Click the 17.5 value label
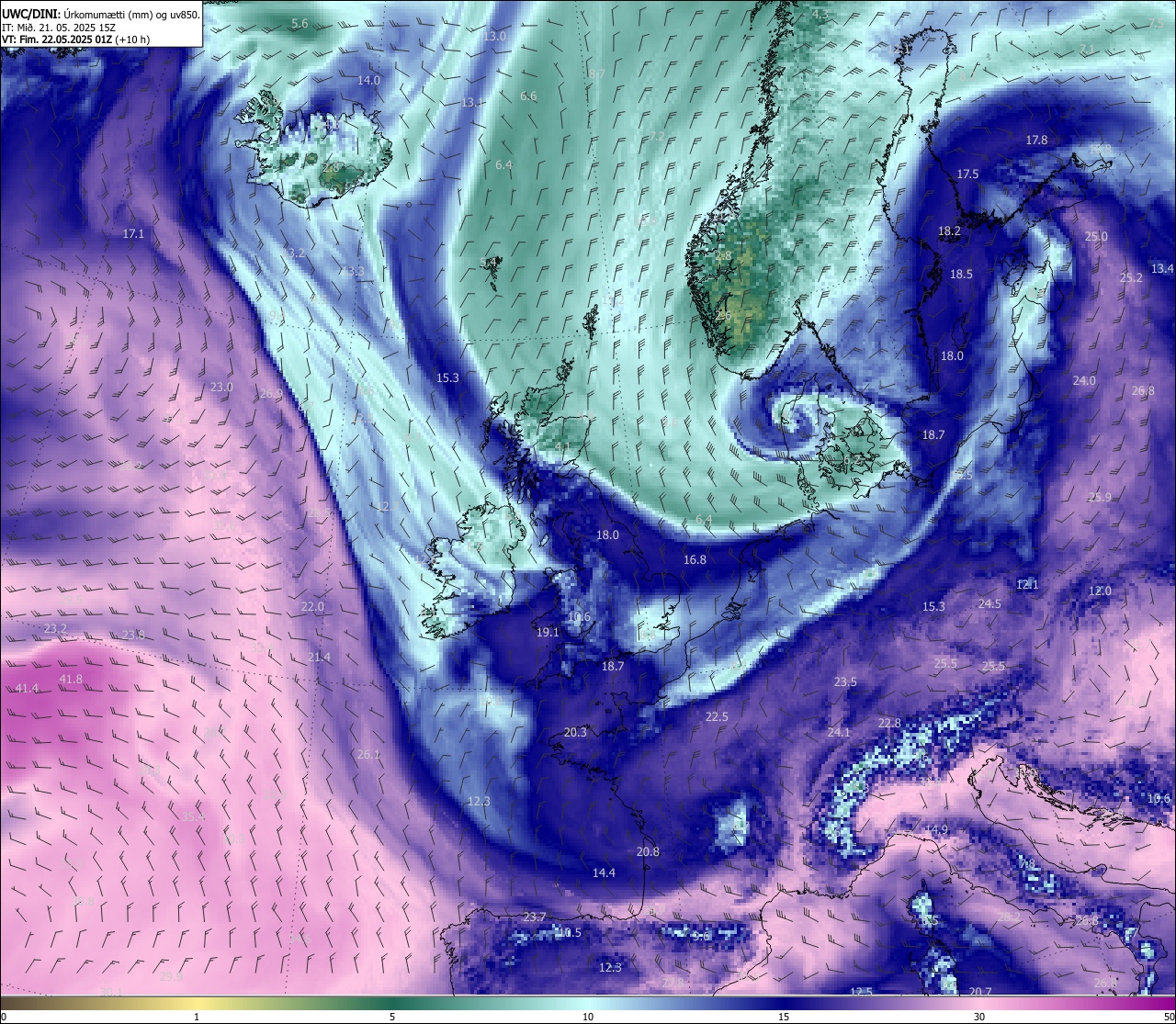Viewport: 1176px width, 1024px height. (967, 174)
